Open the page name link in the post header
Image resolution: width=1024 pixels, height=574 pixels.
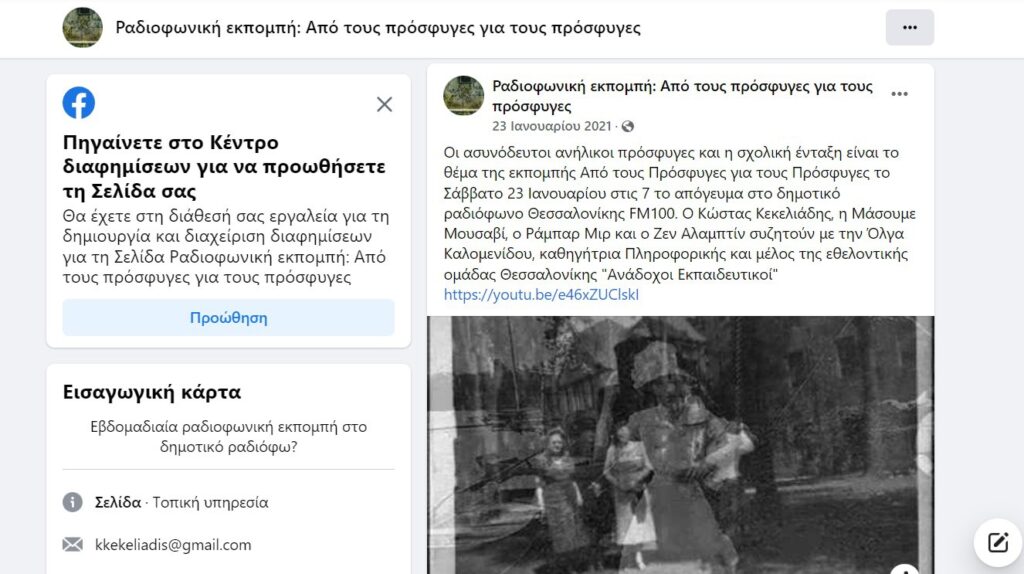682,96
